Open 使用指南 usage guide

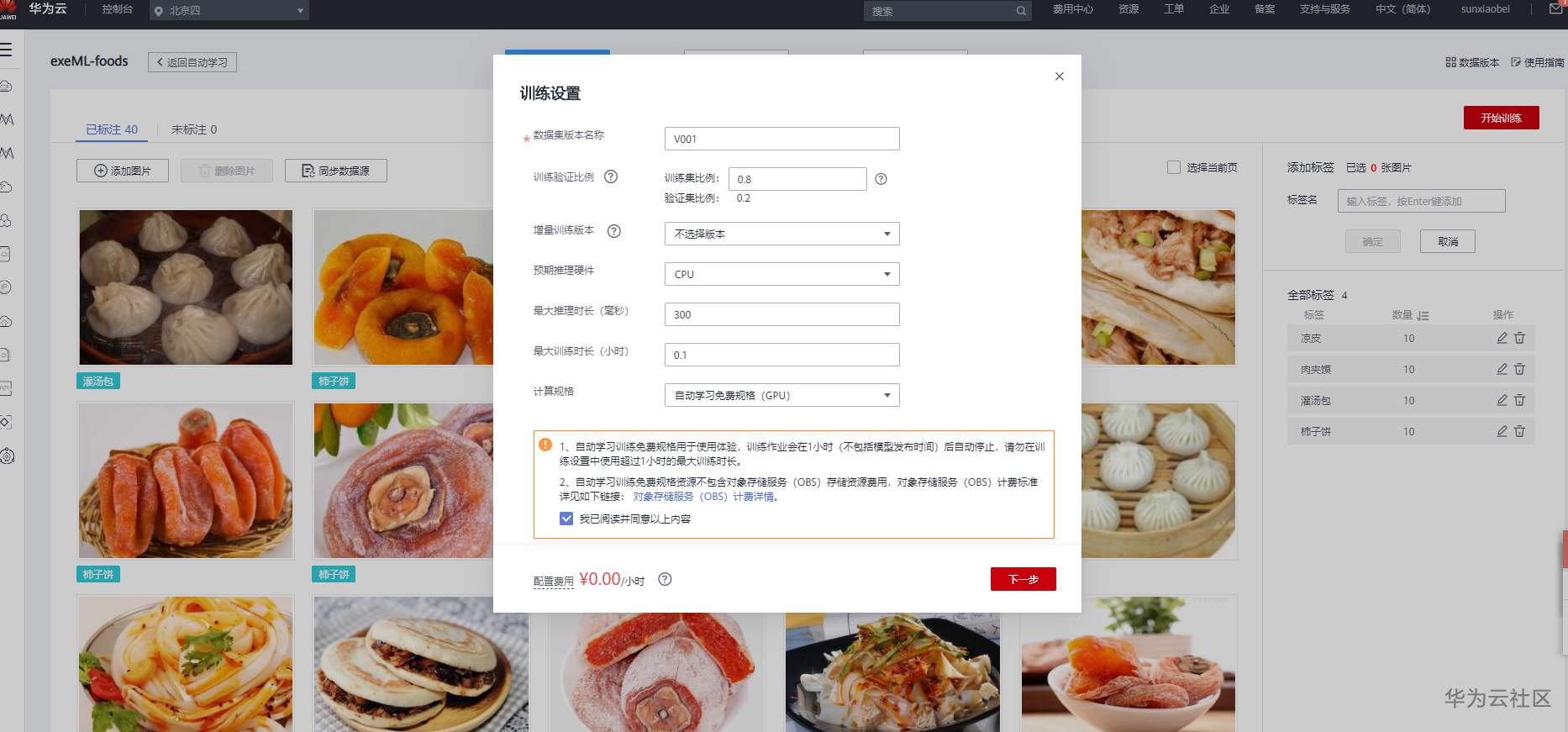[1538, 62]
